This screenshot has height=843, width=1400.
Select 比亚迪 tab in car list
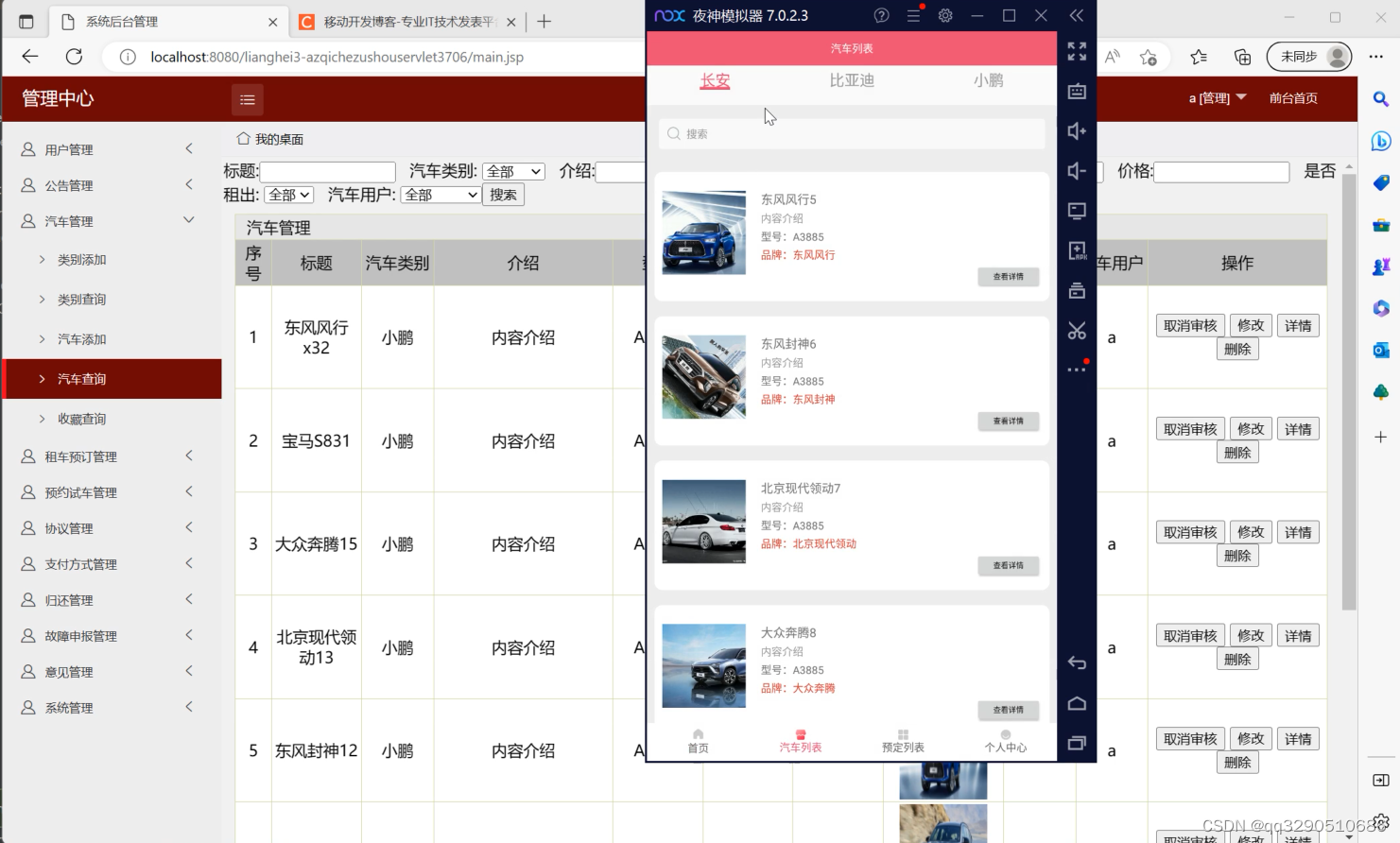click(x=852, y=81)
